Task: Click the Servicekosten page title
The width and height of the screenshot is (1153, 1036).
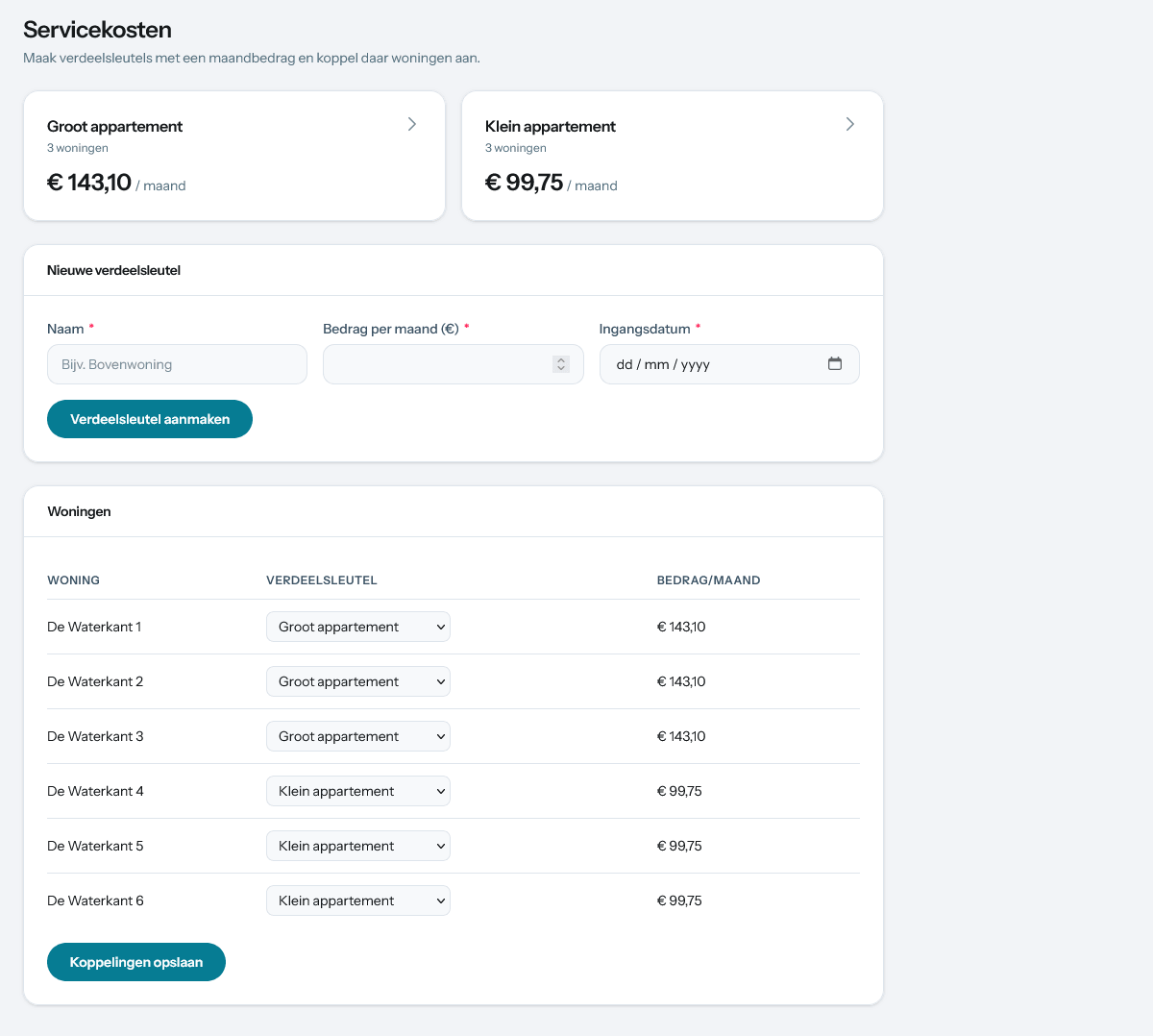Action: (97, 30)
